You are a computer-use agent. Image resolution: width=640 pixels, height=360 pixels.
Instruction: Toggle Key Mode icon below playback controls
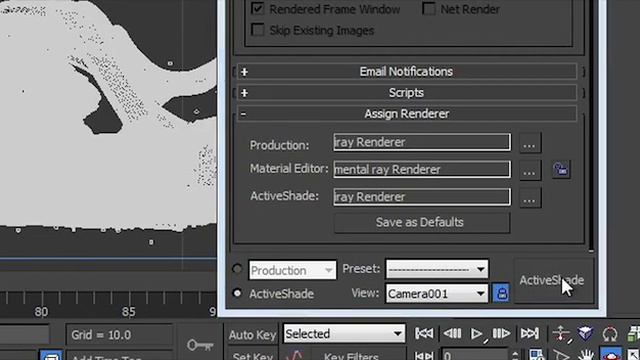424,356
